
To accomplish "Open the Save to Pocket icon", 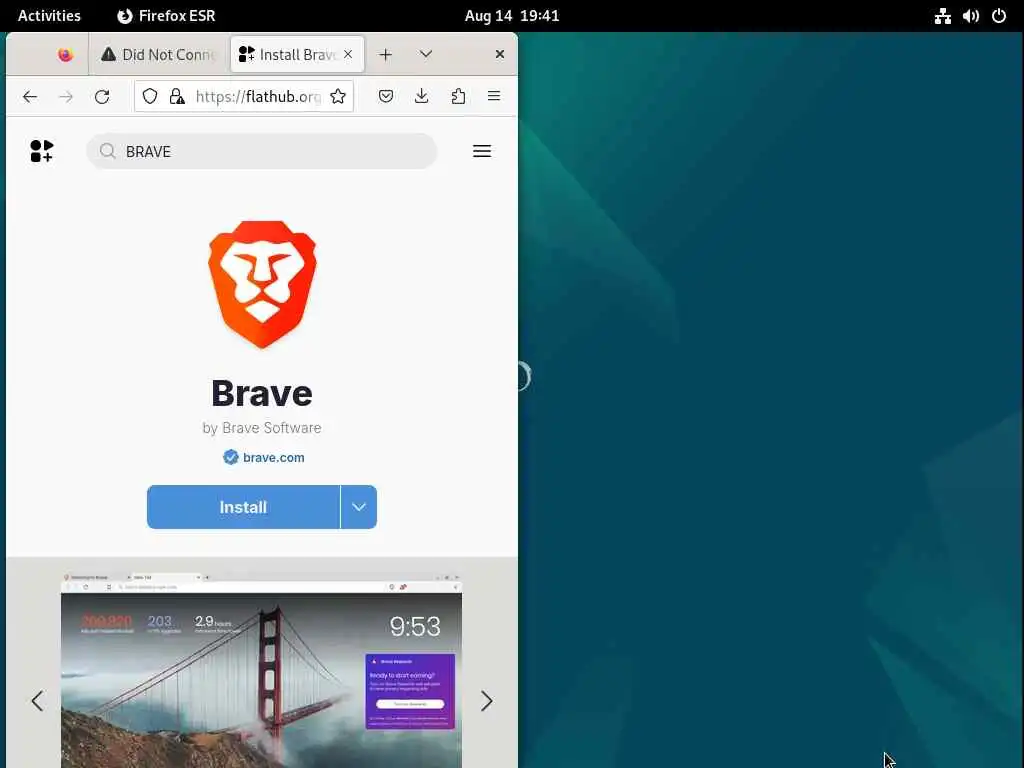I will click(386, 97).
